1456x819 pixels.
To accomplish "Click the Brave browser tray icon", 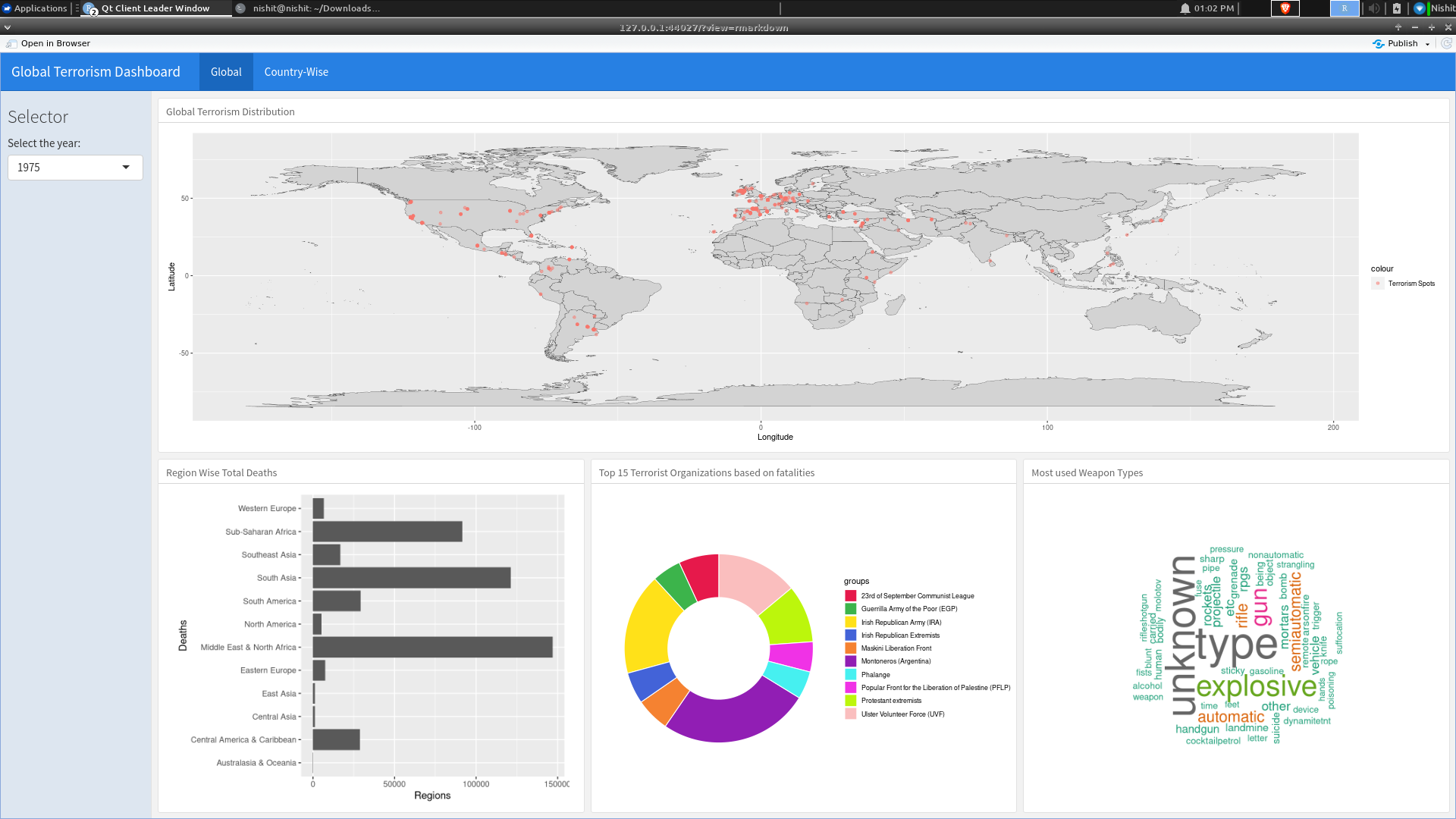I will click(x=1285, y=8).
